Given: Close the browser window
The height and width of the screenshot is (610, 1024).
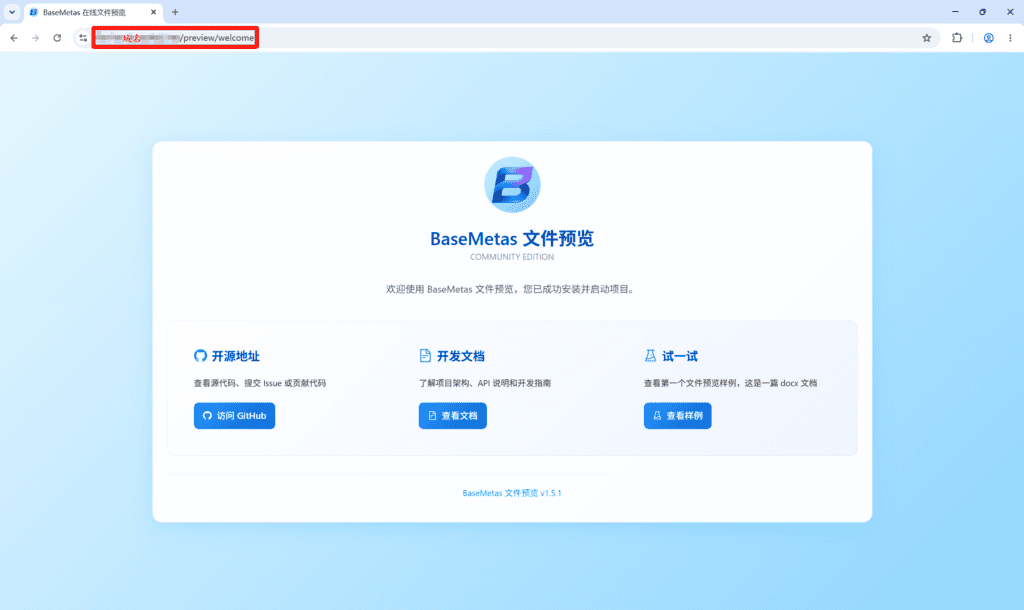Looking at the screenshot, I should click(x=1010, y=12).
